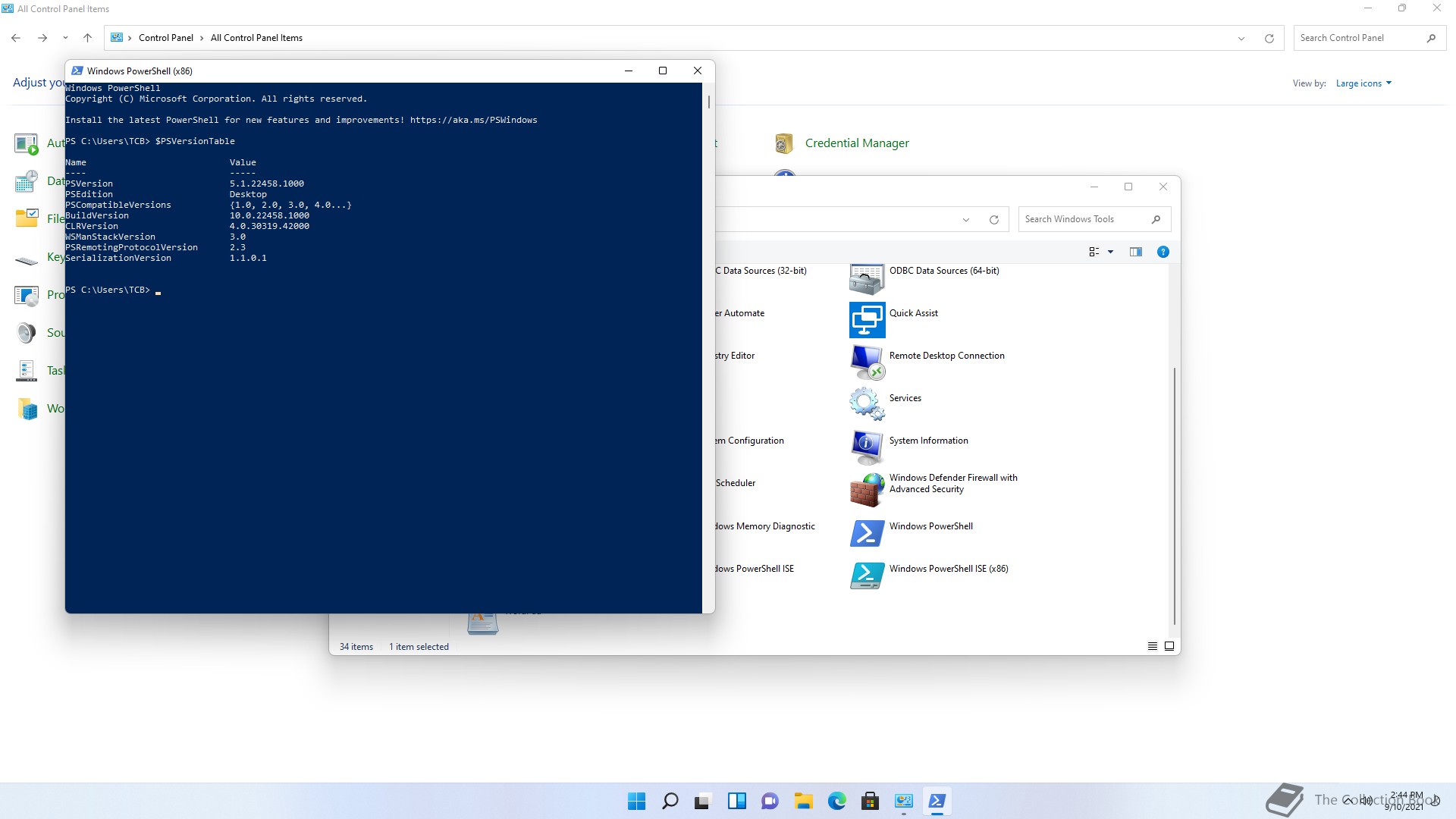
Task: Click the All Control Panel Items breadcrumb
Action: (x=256, y=38)
